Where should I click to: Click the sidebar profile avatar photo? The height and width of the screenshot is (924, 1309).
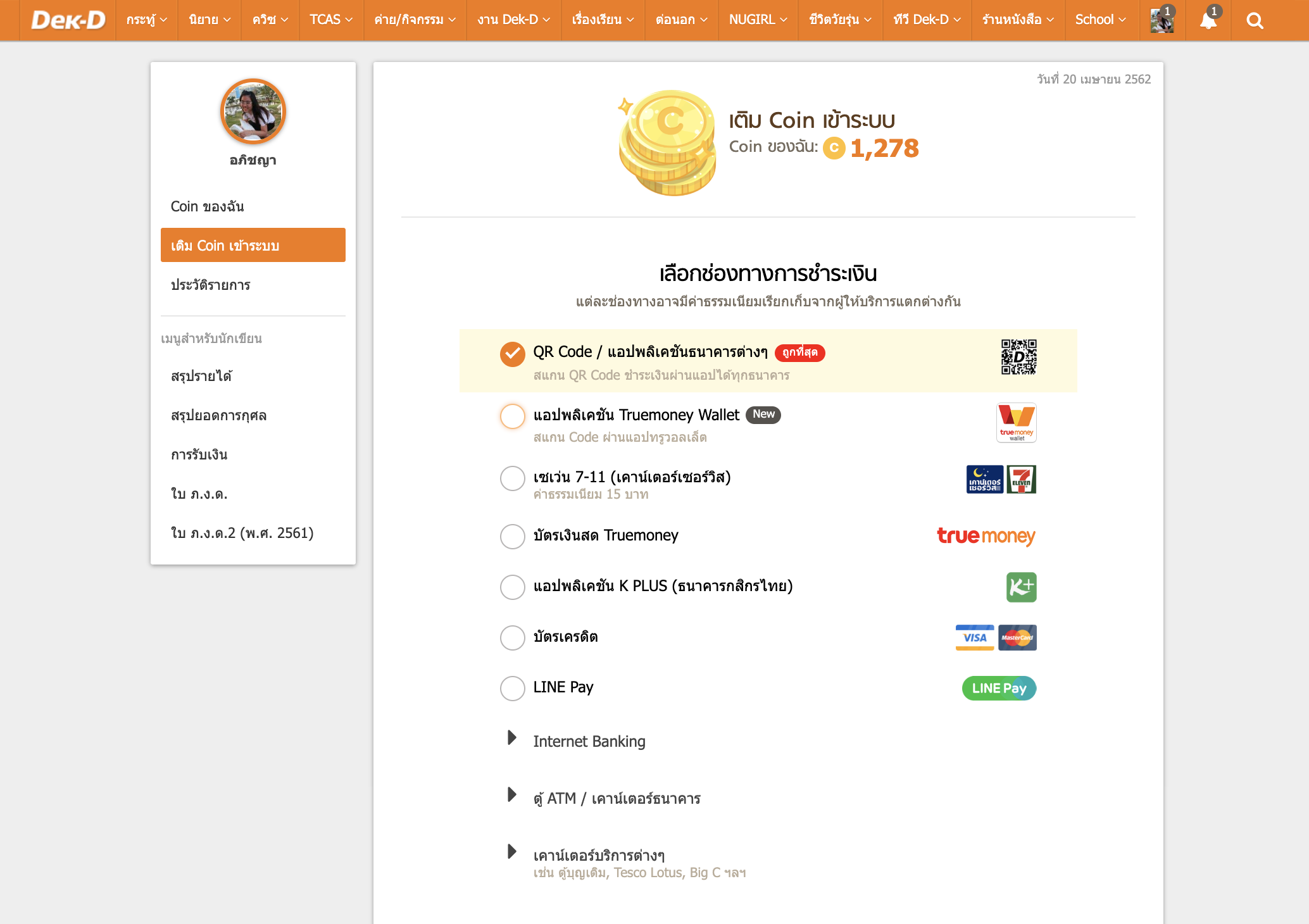pyautogui.click(x=253, y=111)
